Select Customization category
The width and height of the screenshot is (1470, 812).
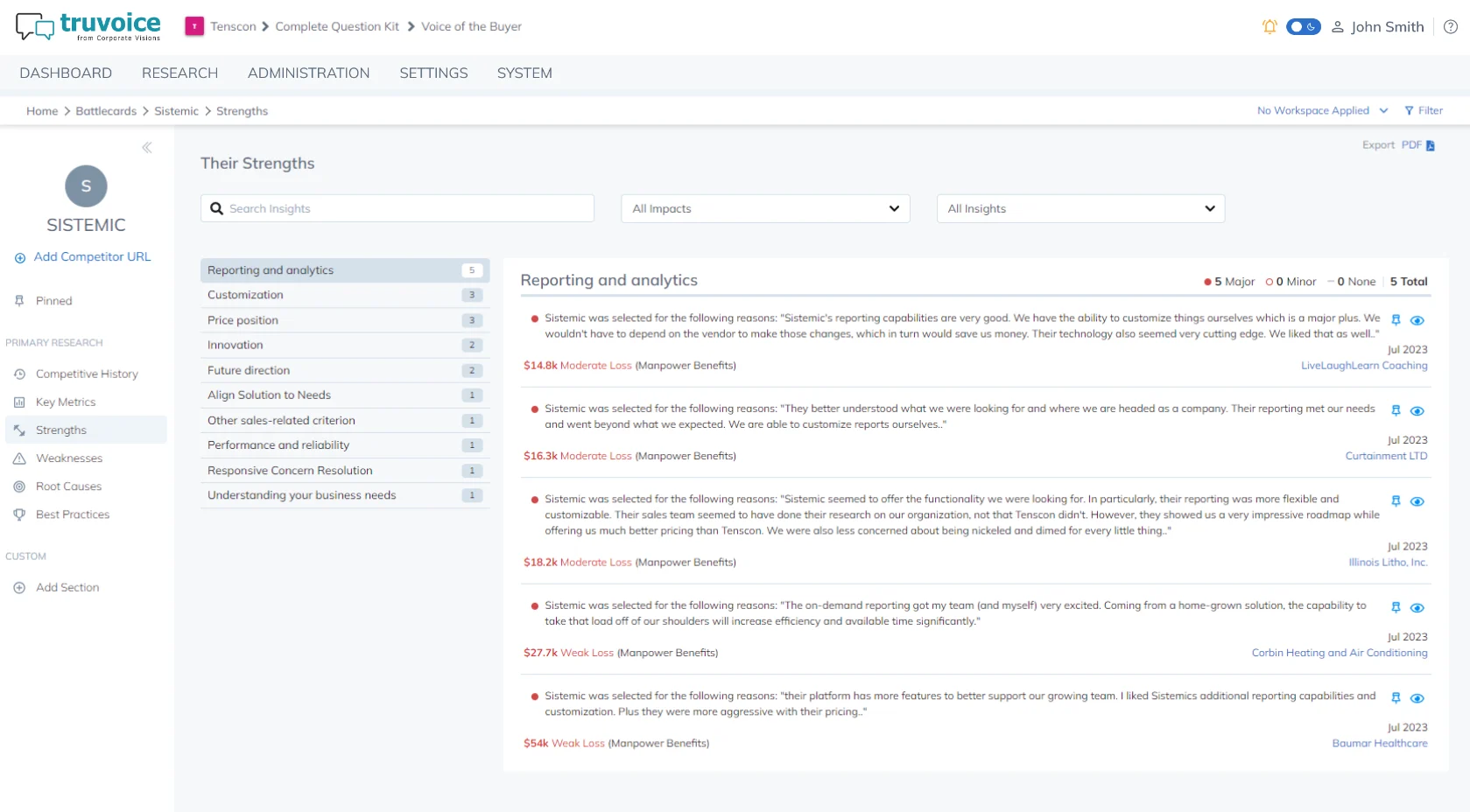pos(345,295)
